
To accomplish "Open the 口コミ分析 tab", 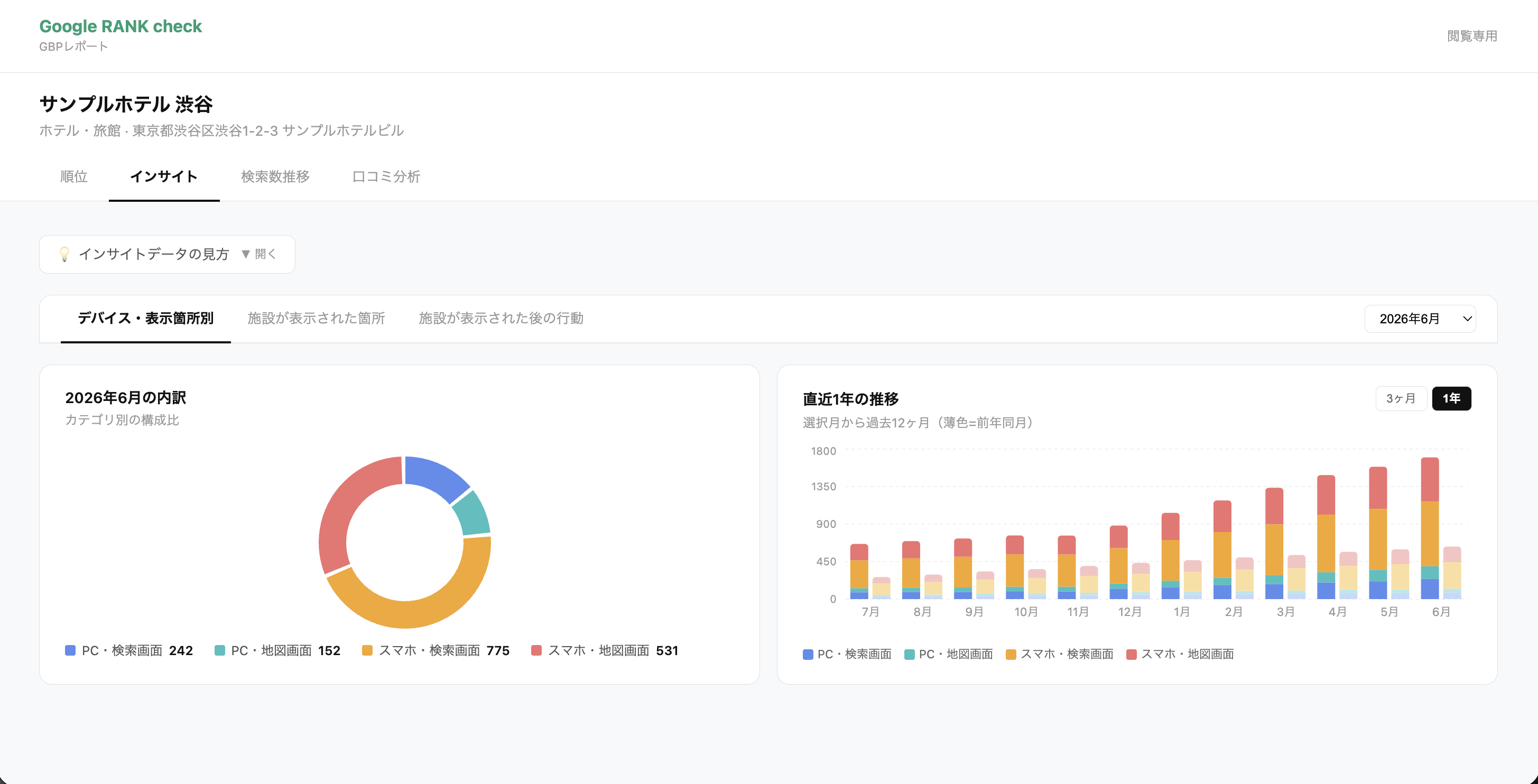I will (x=386, y=176).
